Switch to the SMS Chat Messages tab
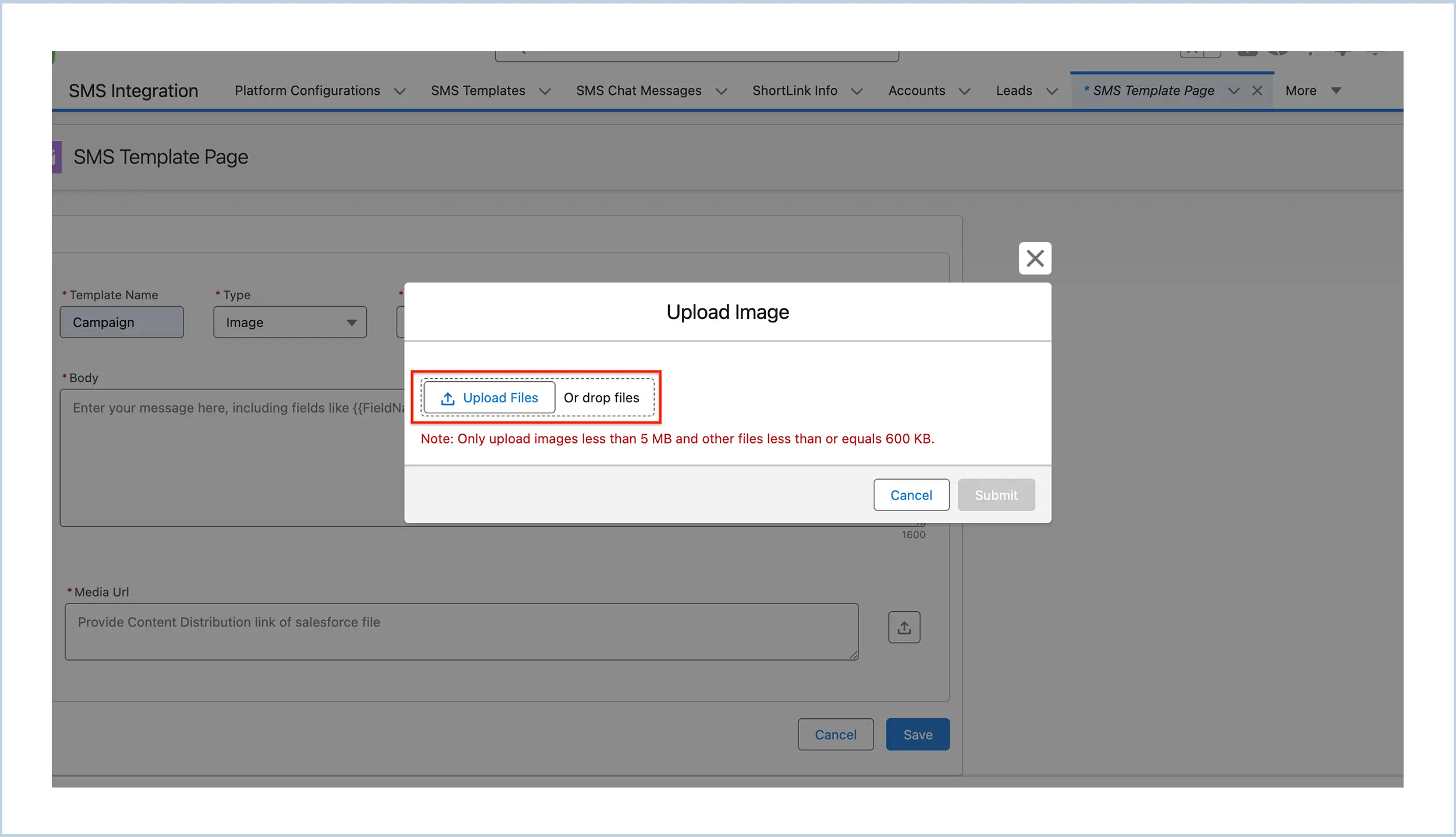 639,90
